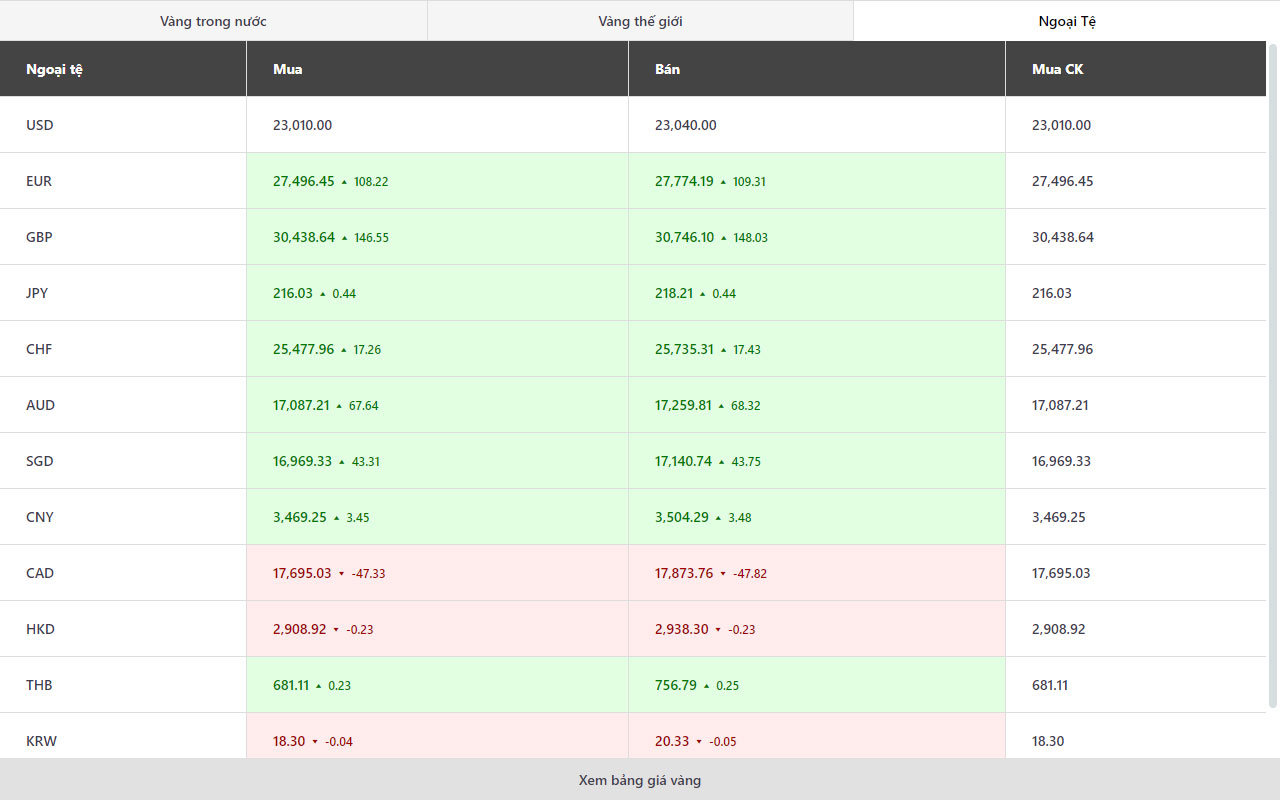
Task: Click the down arrow beside KRW change -0.04
Action: pos(315,742)
